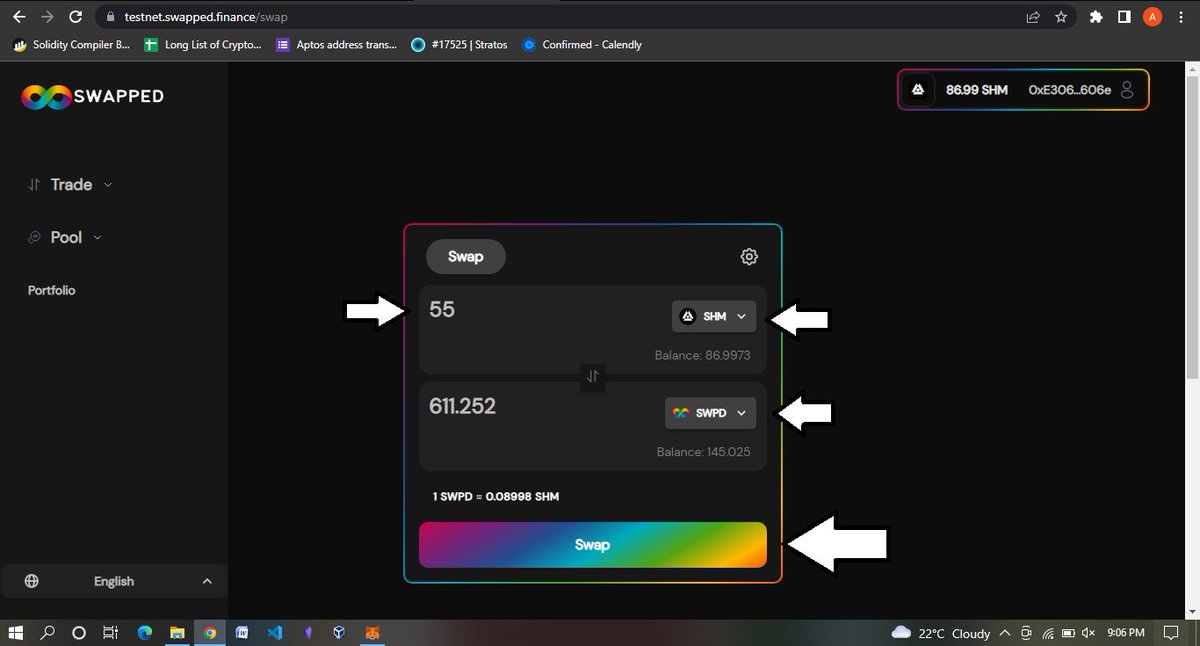Open the #17525 Stratos bookmark
Image resolution: width=1200 pixels, height=646 pixels.
coord(461,45)
